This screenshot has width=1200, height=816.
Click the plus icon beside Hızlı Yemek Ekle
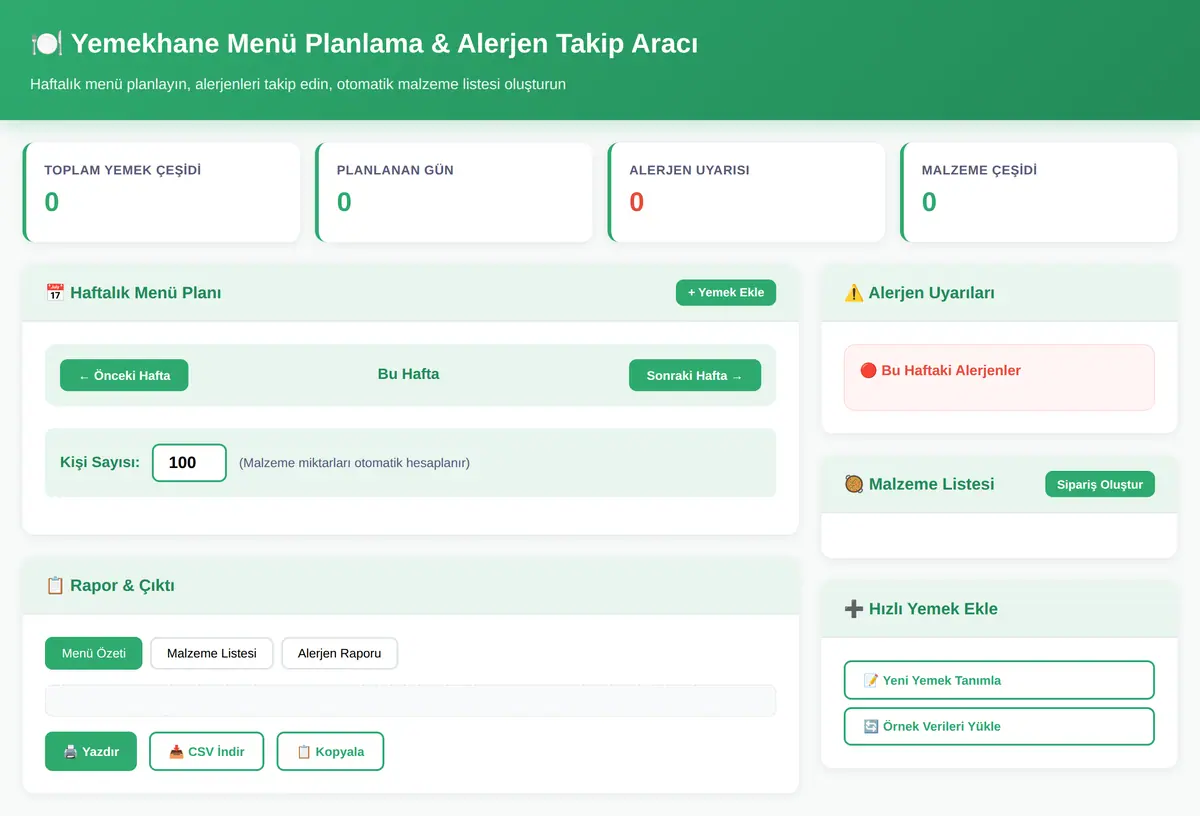pyautogui.click(x=854, y=609)
